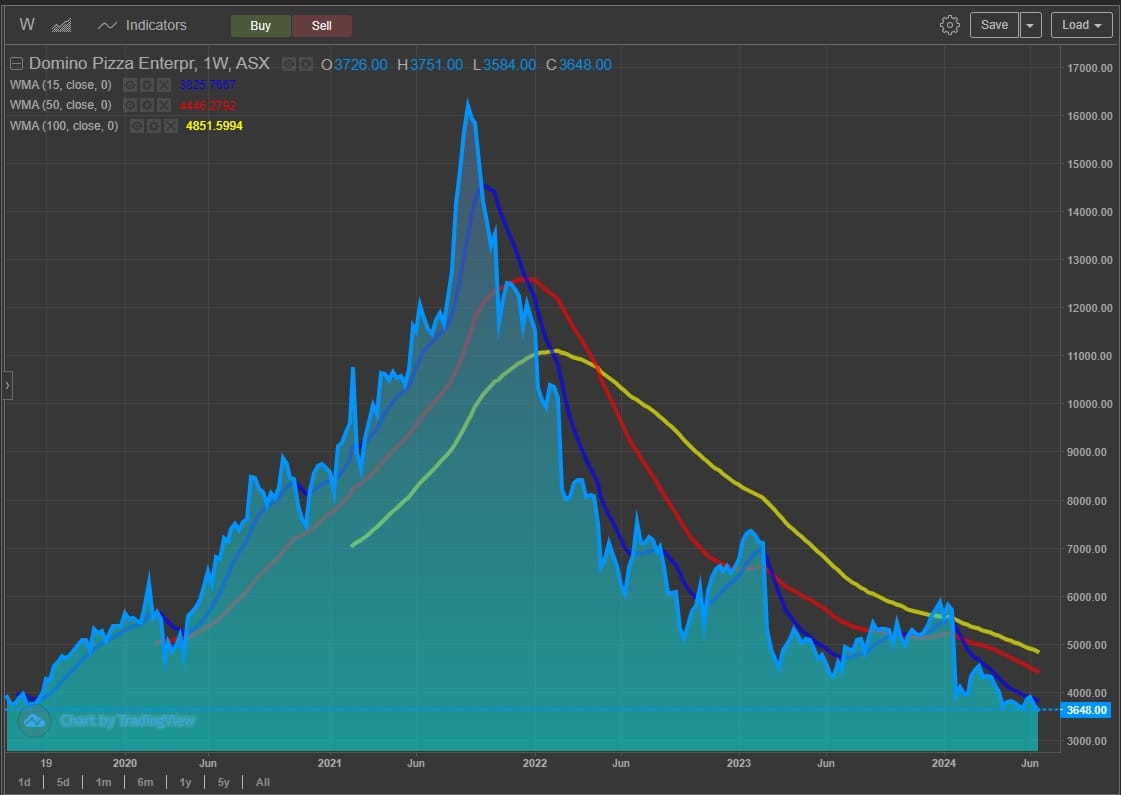The image size is (1121, 795).
Task: Click 2024 on the time axis
Action: 944,763
